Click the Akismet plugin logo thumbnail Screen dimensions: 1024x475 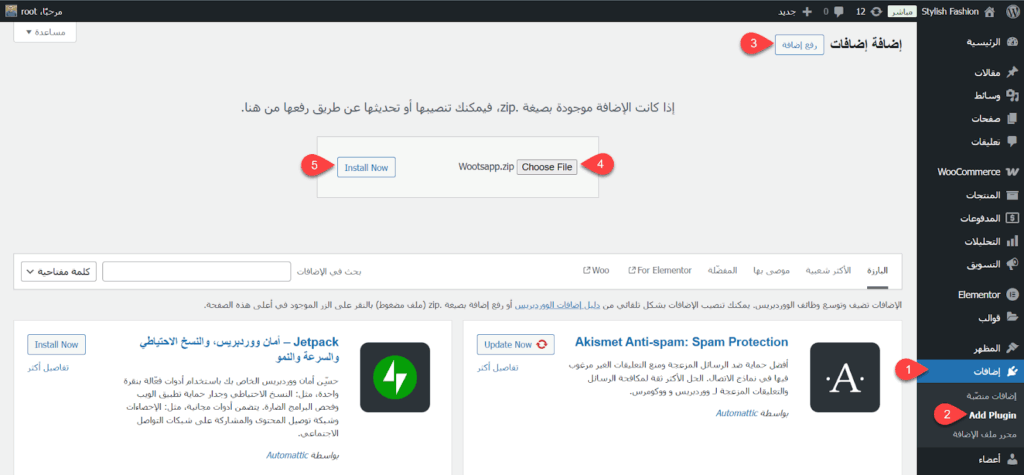(845, 377)
